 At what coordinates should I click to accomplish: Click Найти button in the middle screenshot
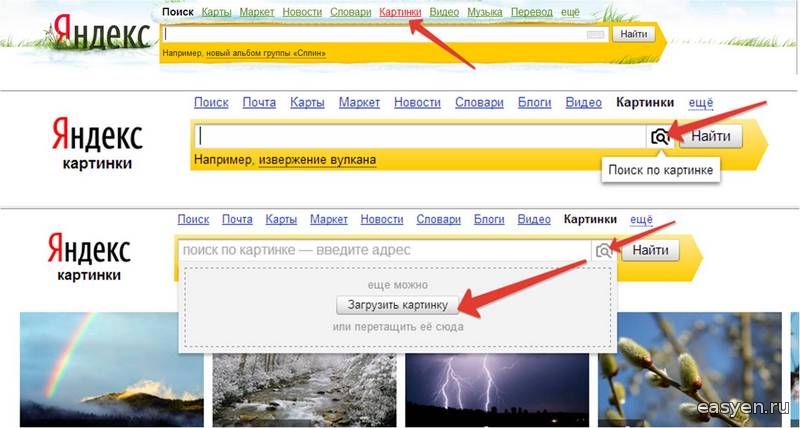711,137
